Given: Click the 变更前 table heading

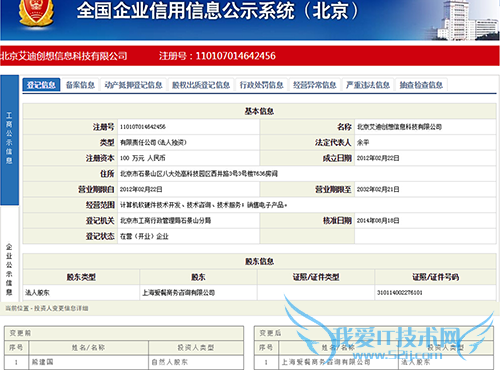Looking at the screenshot, I should pos(20,333).
